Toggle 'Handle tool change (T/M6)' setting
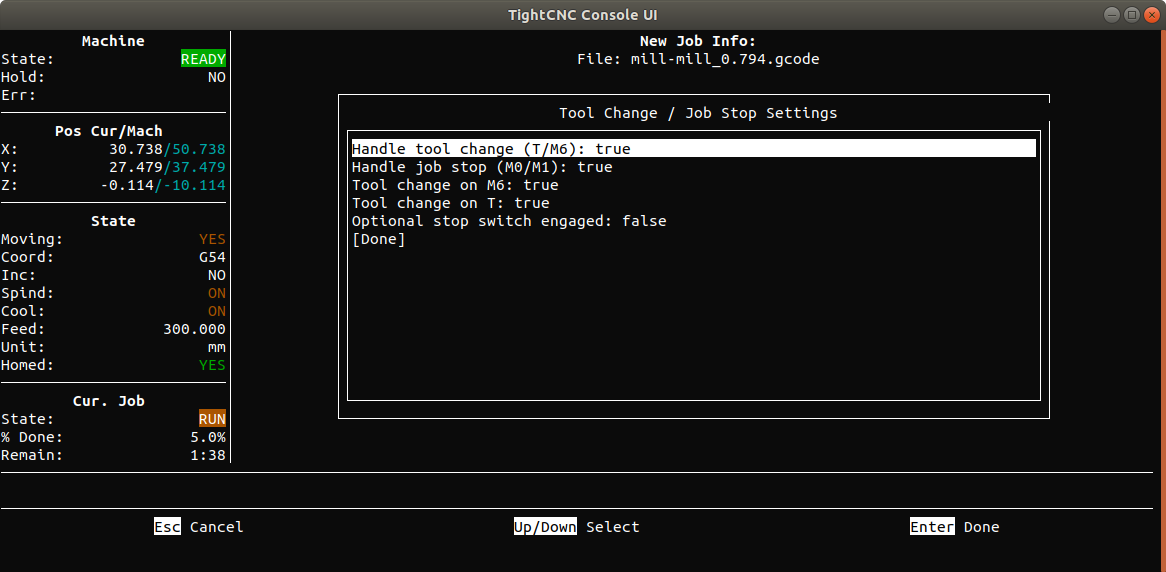 click(x=693, y=149)
